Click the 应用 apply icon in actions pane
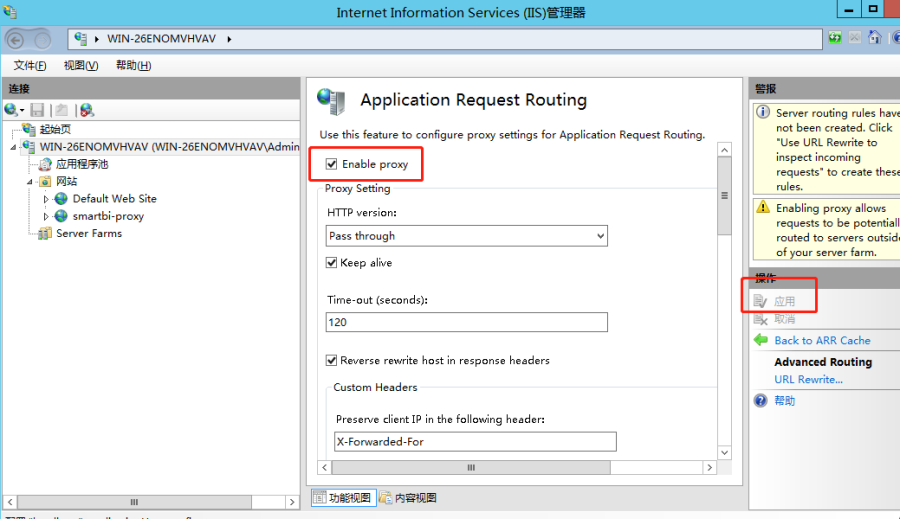Image resolution: width=900 pixels, height=519 pixels. (760, 301)
